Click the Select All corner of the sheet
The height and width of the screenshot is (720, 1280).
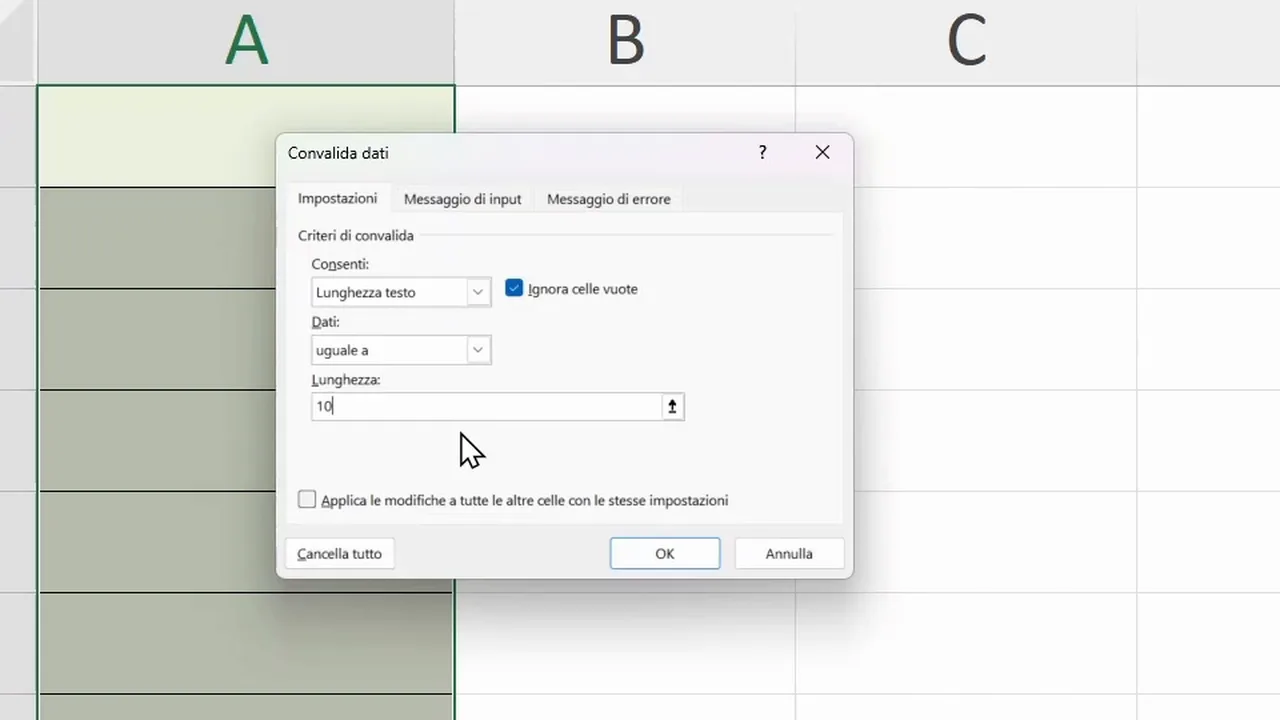[18, 42]
